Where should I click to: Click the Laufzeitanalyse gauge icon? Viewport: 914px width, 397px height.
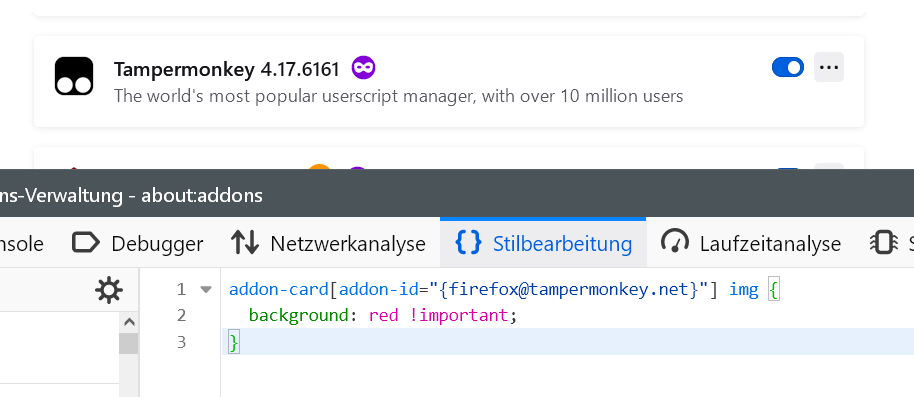tap(675, 242)
